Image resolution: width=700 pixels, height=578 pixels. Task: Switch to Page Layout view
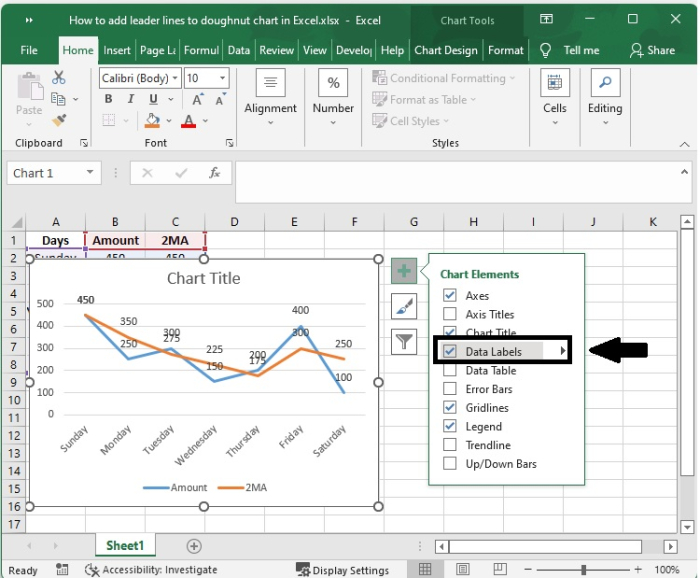tap(462, 569)
